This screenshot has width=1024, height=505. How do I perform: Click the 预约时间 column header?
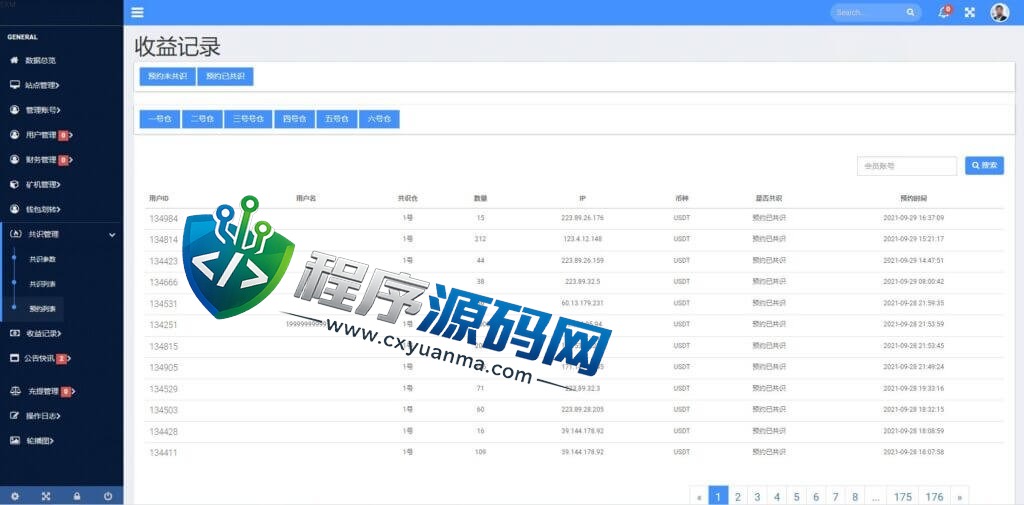[x=913, y=197]
